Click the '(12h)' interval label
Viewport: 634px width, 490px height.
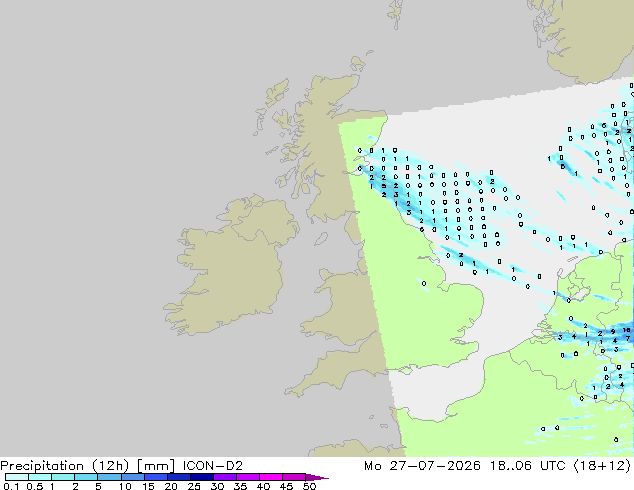click(x=110, y=466)
